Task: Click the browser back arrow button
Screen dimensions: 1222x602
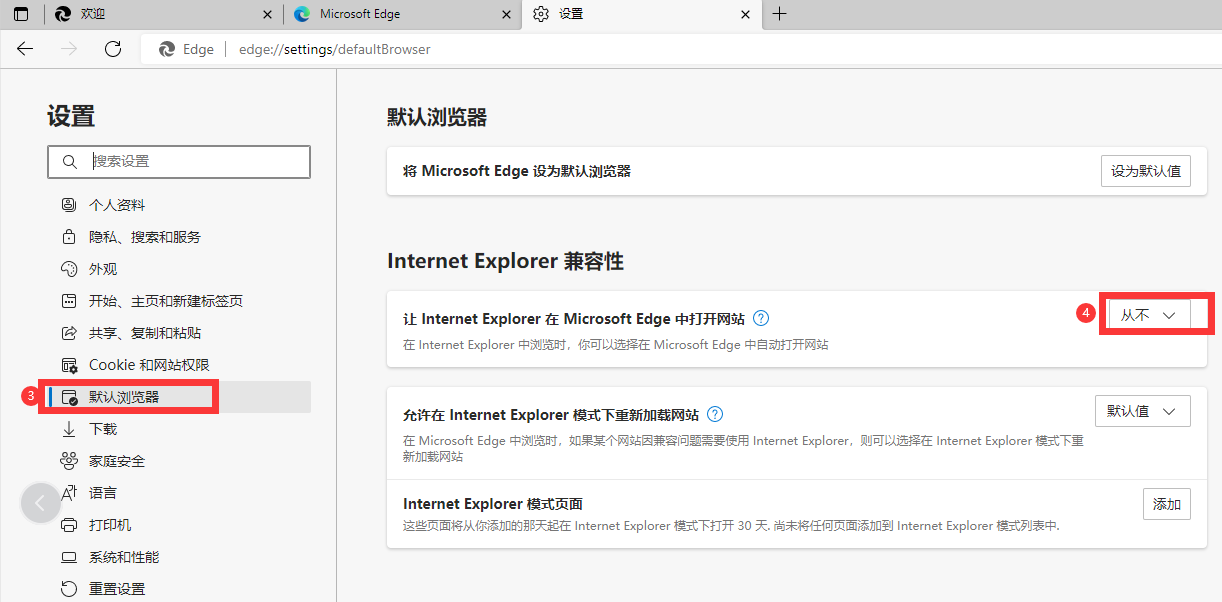Action: pos(25,49)
